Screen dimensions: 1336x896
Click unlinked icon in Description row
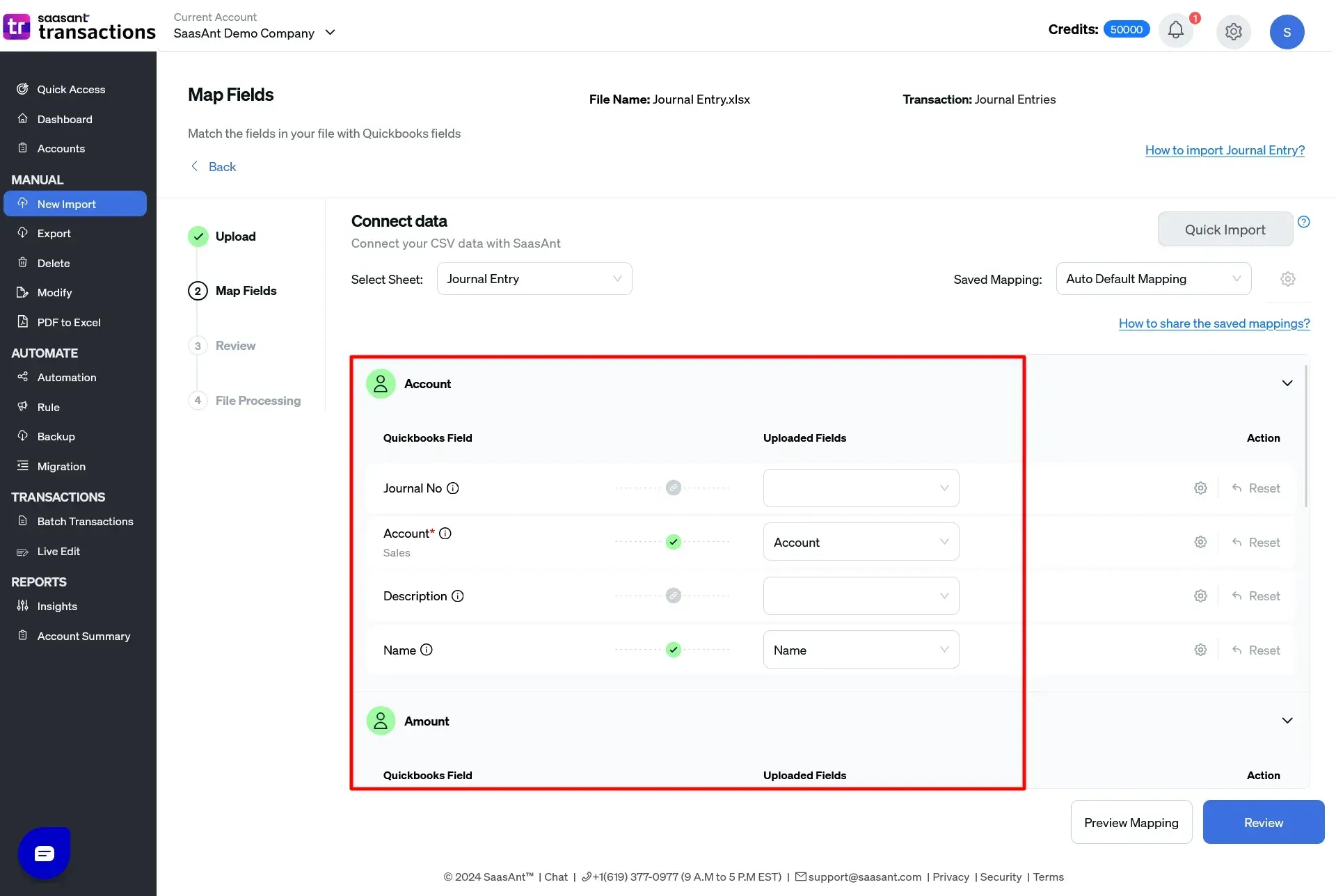tap(673, 595)
